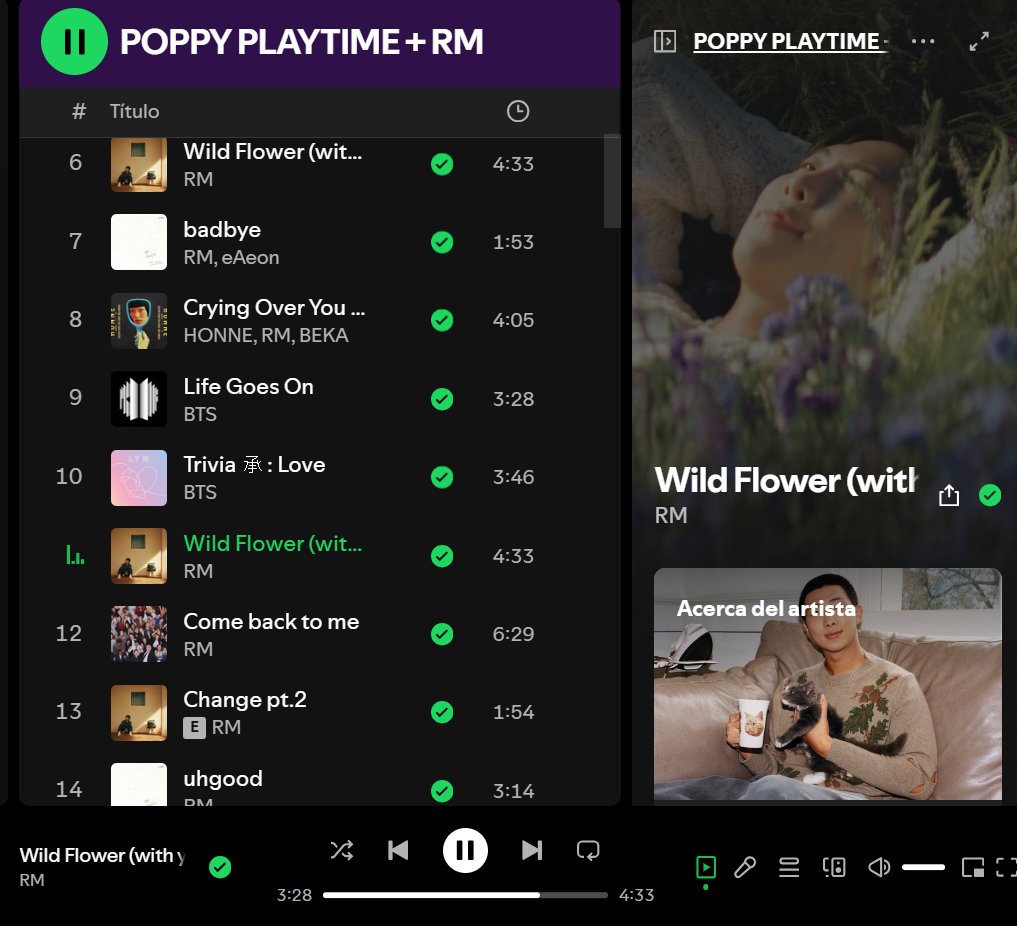Select Life Goes On BTS album cover
Screen dimensions: 1017x926
139,399
